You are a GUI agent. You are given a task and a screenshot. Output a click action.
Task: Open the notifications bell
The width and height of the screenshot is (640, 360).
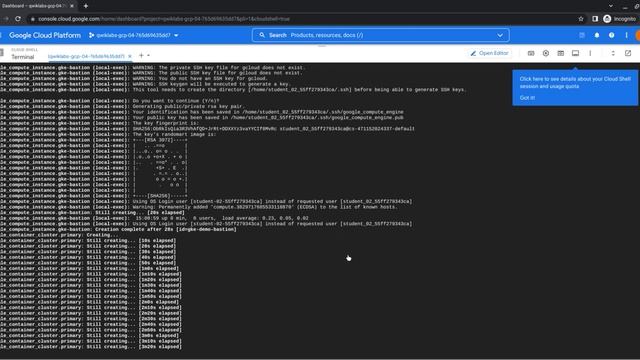[597, 36]
